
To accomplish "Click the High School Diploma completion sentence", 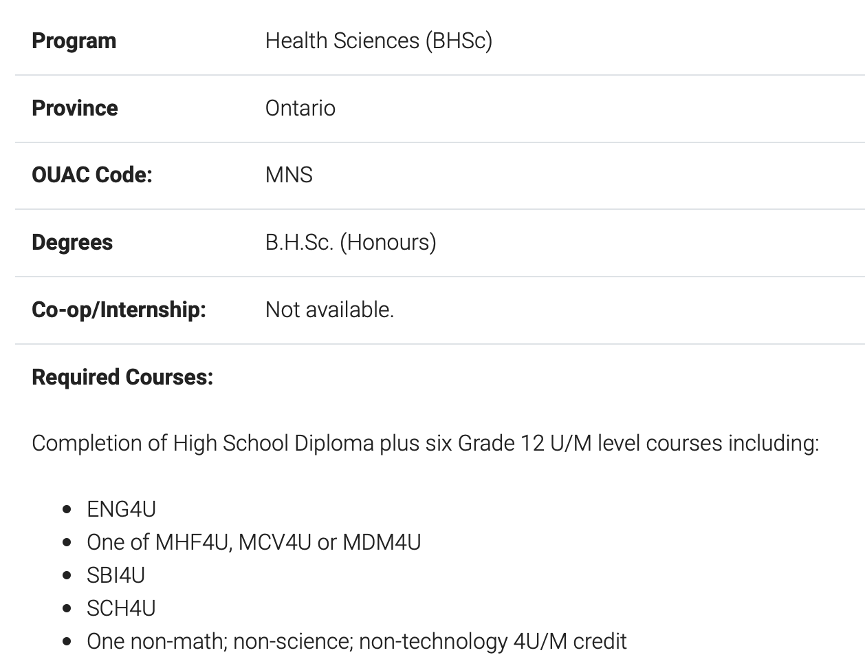I will [x=425, y=443].
